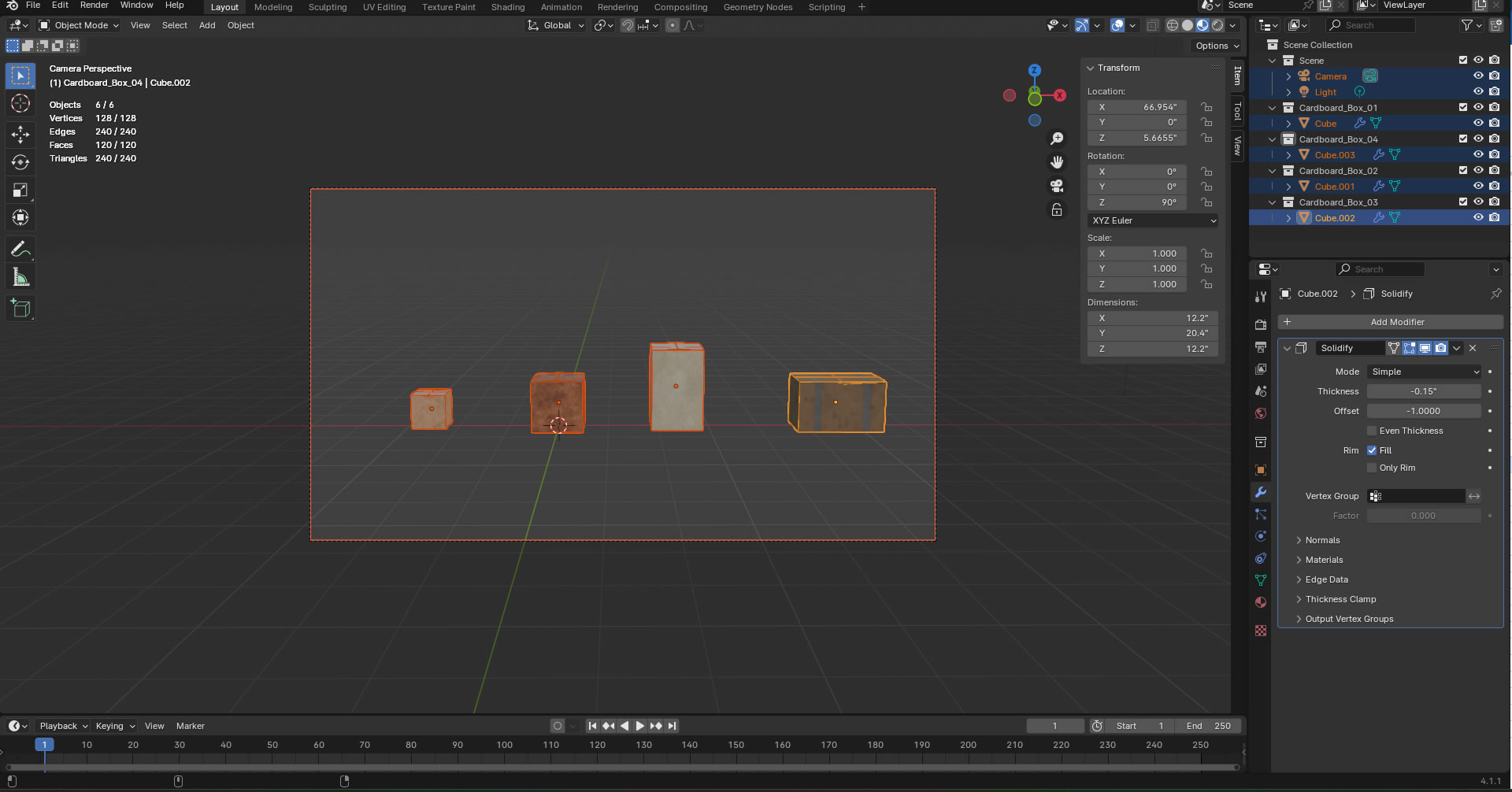Hide Camera in viewport via eye icon
The image size is (1512, 792).
coord(1478,76)
